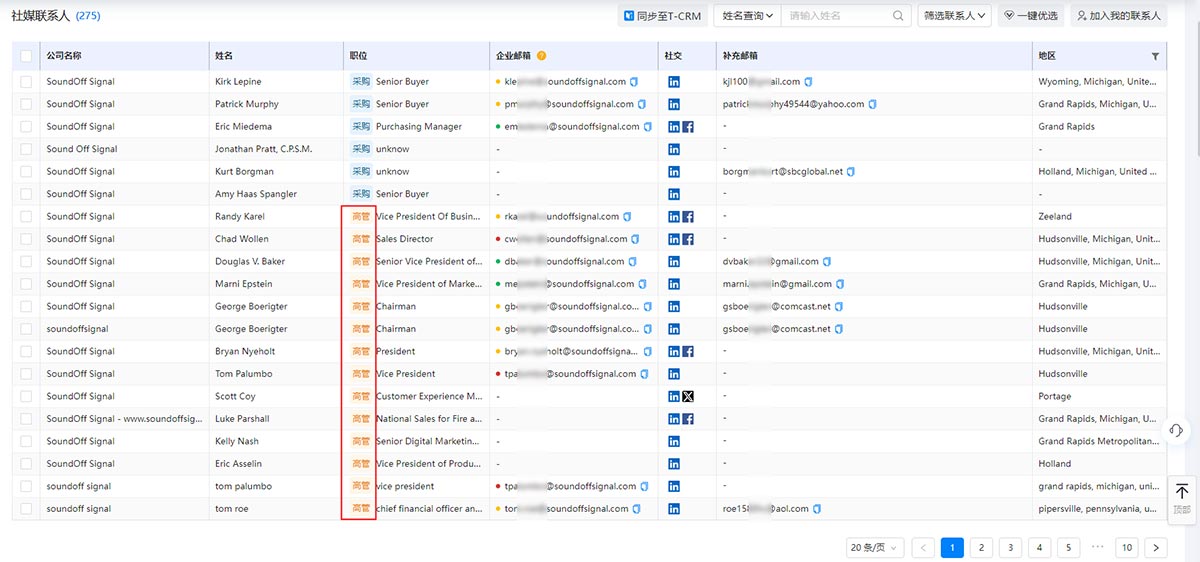1200x562 pixels.
Task: Click the 一键优选 button
Action: [1030, 16]
